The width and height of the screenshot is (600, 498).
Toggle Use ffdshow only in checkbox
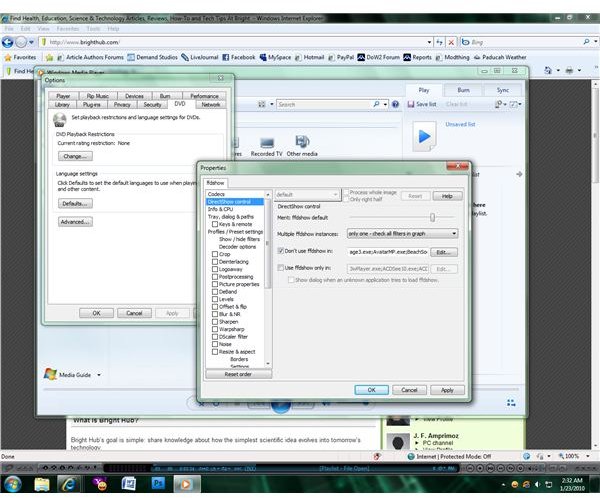click(x=280, y=268)
